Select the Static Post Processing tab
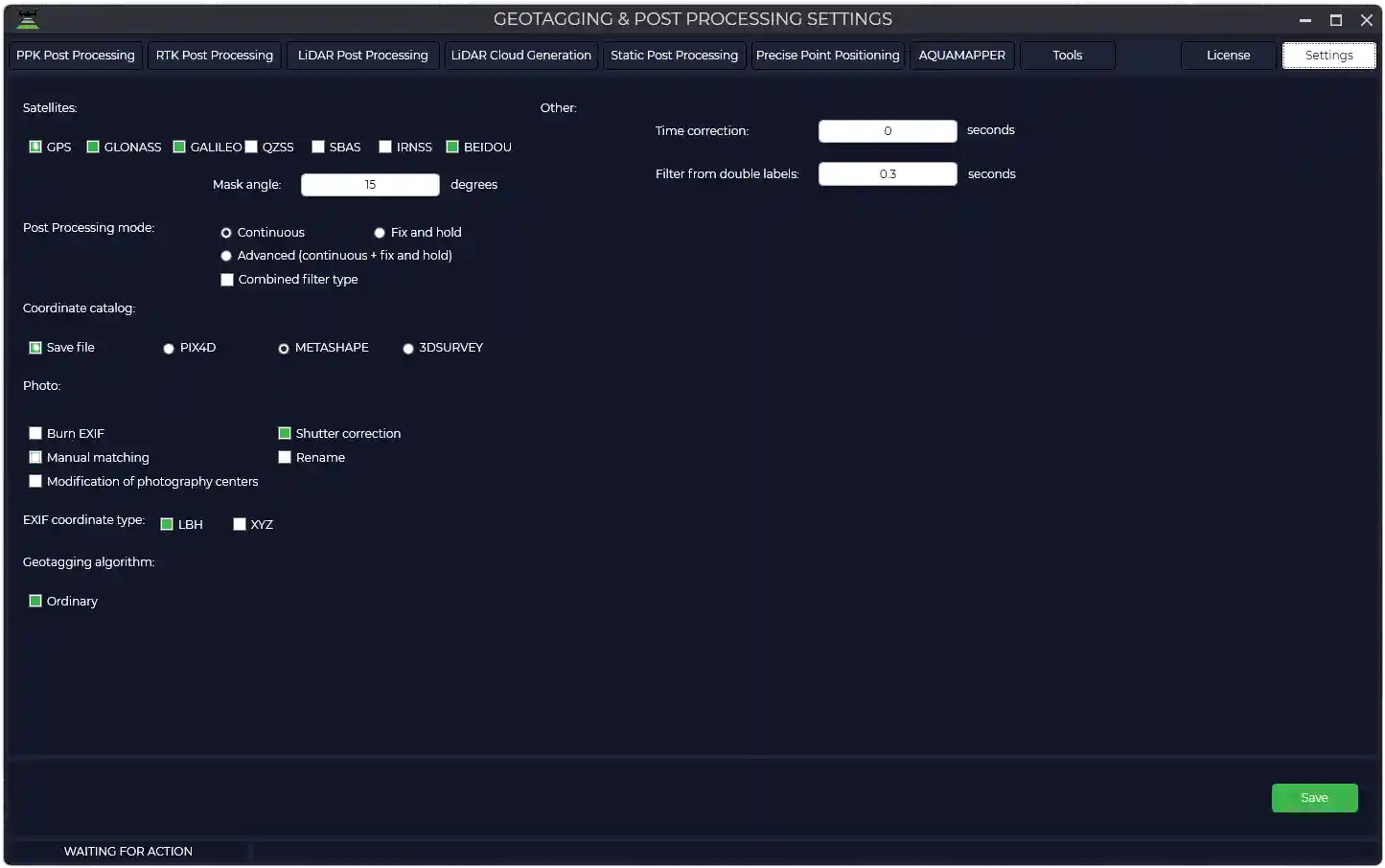The height and width of the screenshot is (868, 1385). (675, 56)
